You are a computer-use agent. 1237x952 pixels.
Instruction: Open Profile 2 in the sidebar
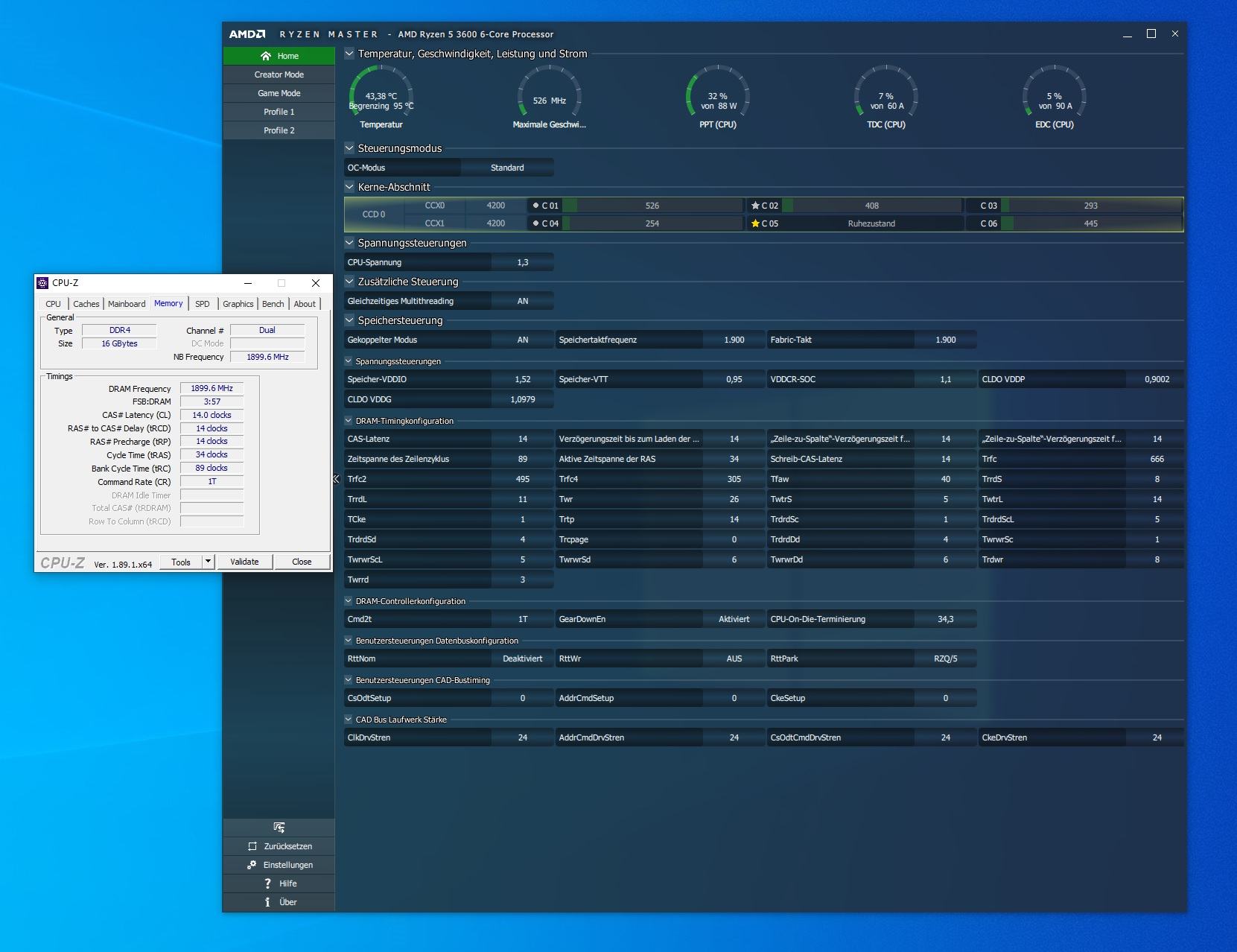click(x=279, y=130)
